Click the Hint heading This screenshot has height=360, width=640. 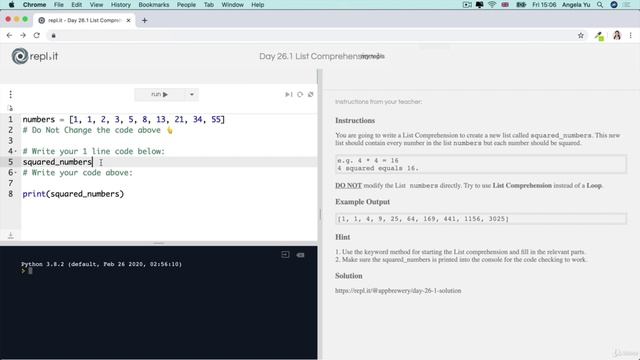point(342,237)
